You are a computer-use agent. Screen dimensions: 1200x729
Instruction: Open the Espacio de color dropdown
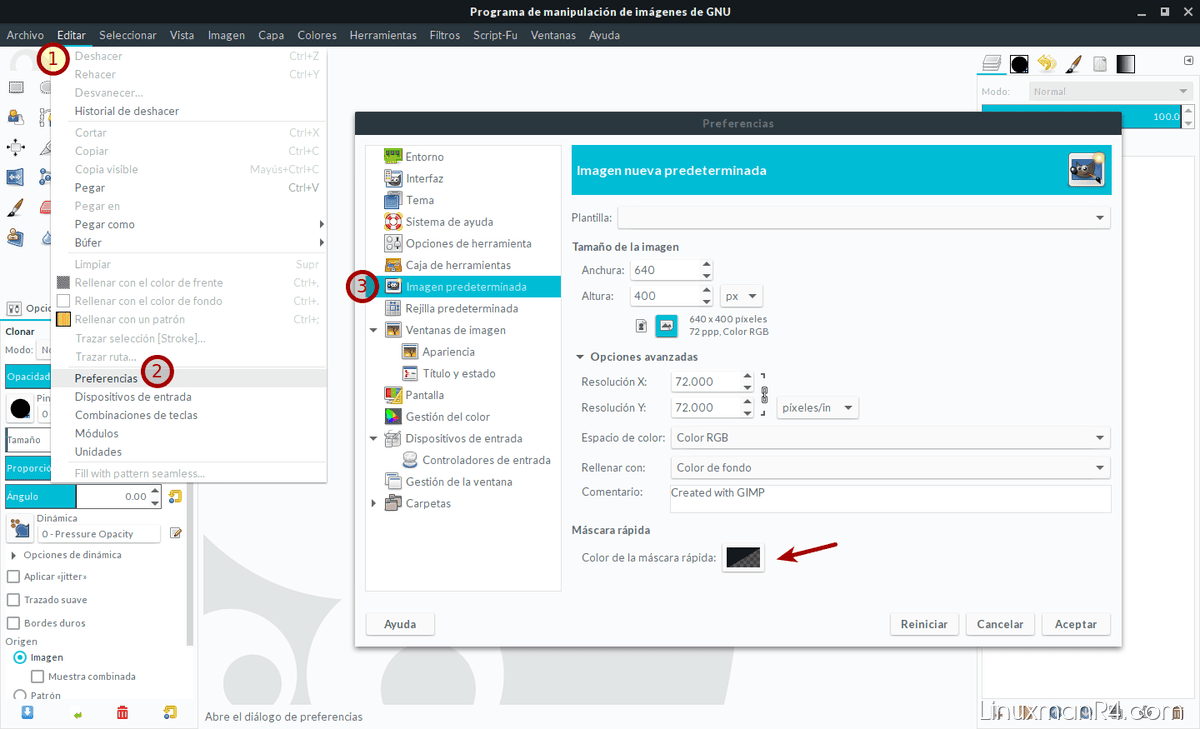[890, 437]
